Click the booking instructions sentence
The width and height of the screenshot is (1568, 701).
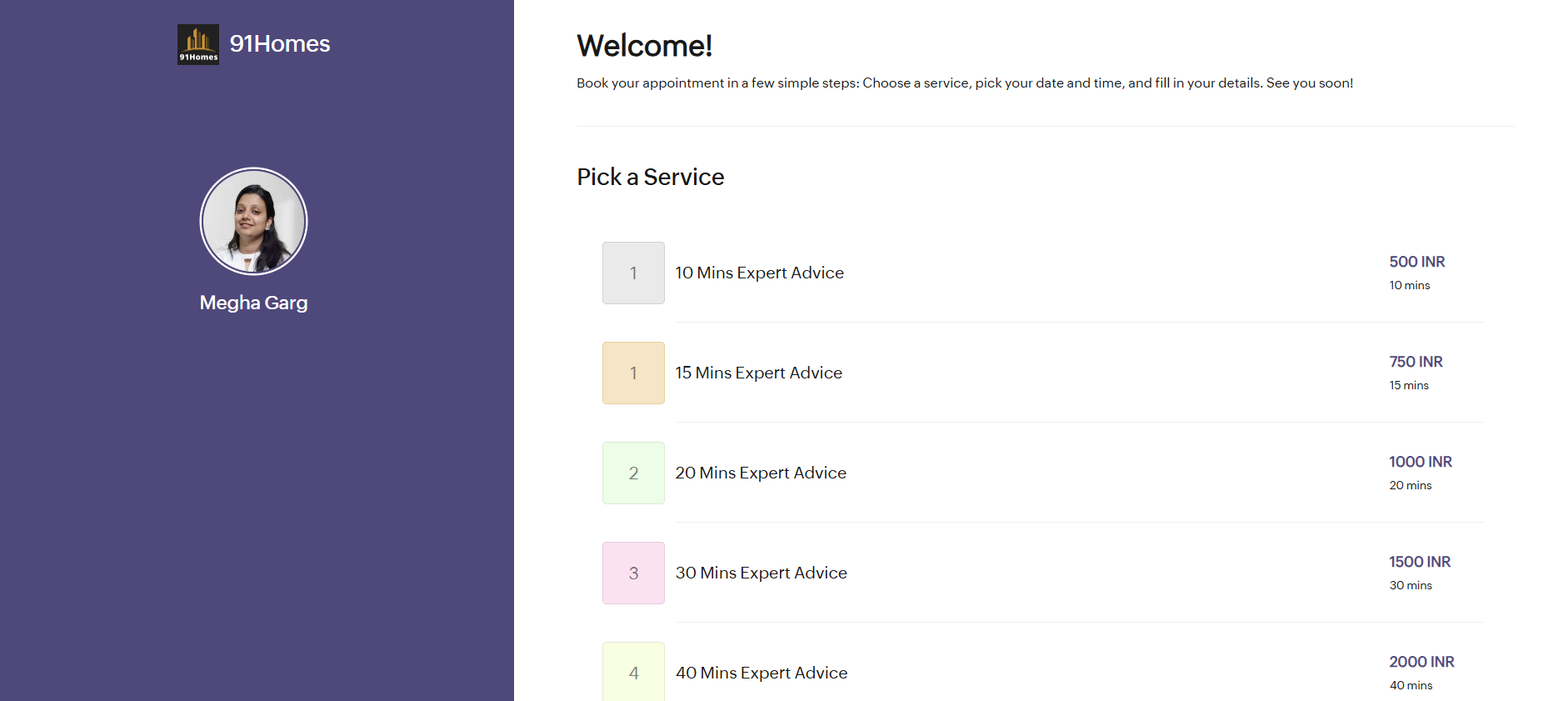pos(965,83)
